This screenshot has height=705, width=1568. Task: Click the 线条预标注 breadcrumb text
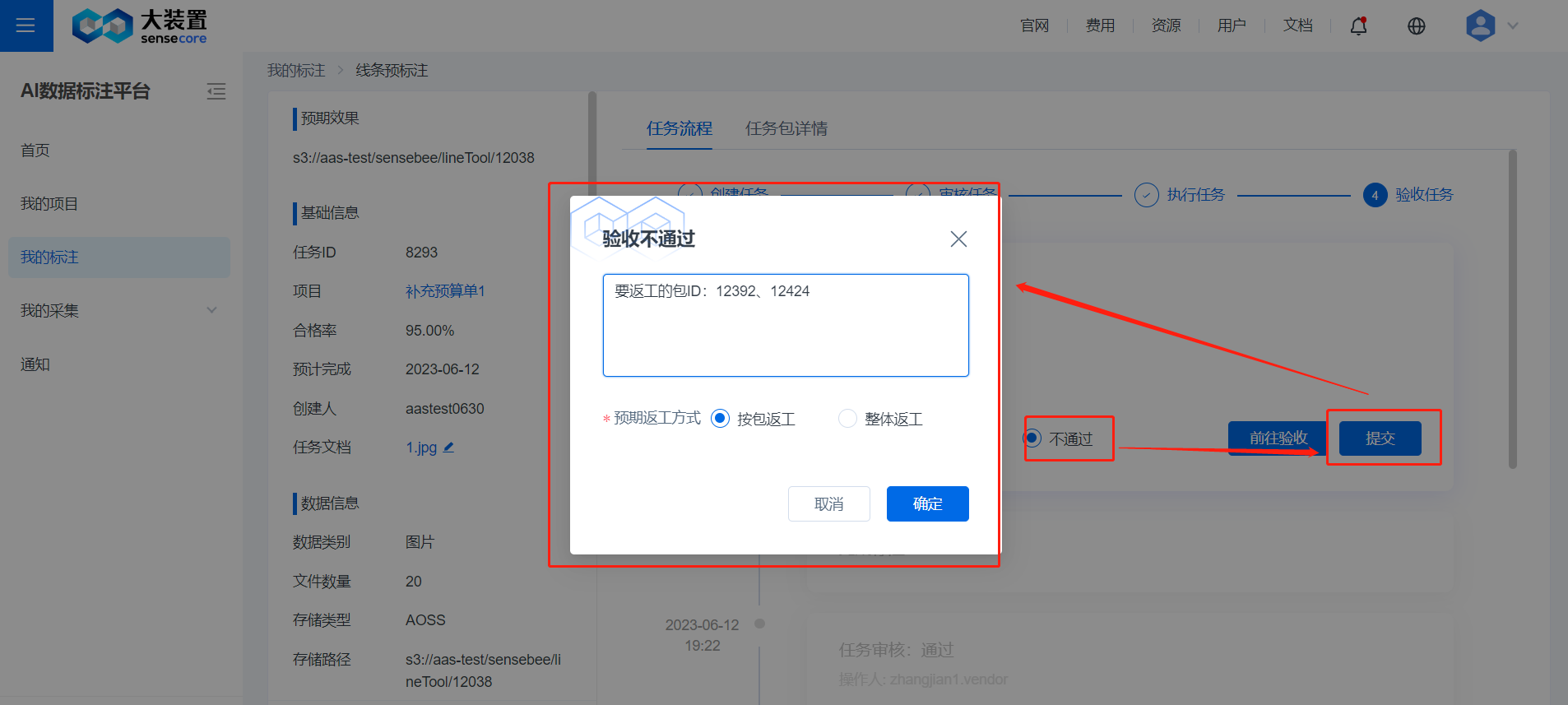pyautogui.click(x=392, y=71)
